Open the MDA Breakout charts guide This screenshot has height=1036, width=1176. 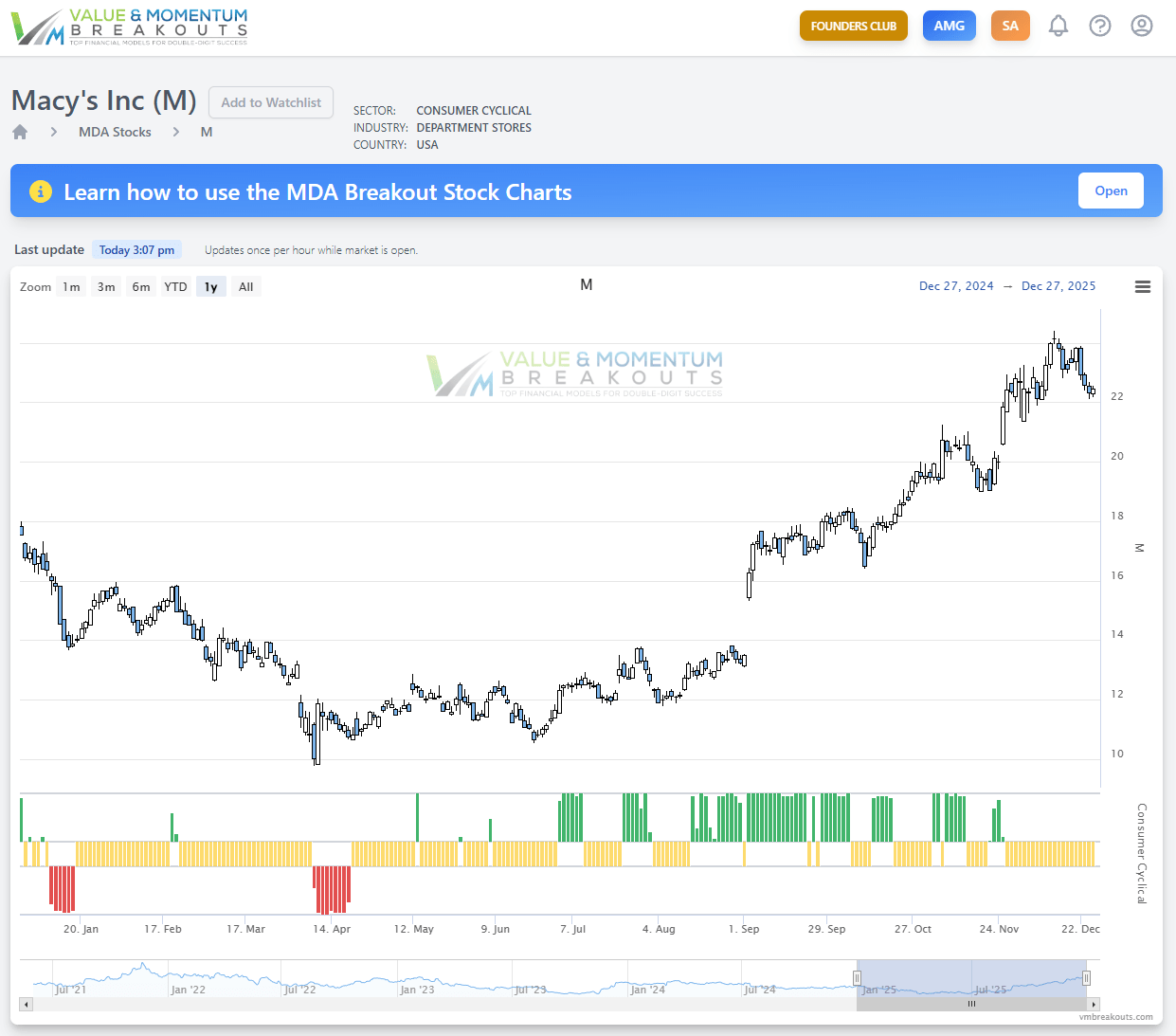[x=1111, y=191]
